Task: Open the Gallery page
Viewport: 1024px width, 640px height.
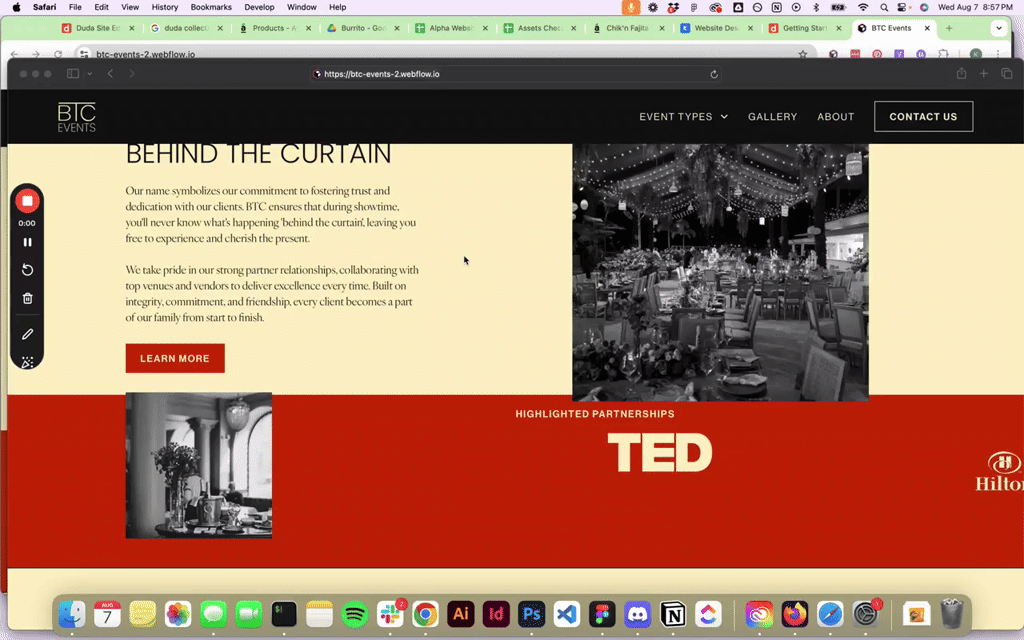Action: (772, 117)
